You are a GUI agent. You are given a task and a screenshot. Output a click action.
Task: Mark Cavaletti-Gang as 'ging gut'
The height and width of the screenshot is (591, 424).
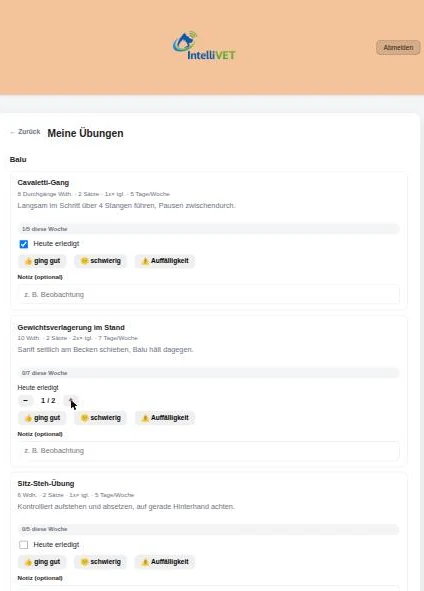[x=42, y=261]
